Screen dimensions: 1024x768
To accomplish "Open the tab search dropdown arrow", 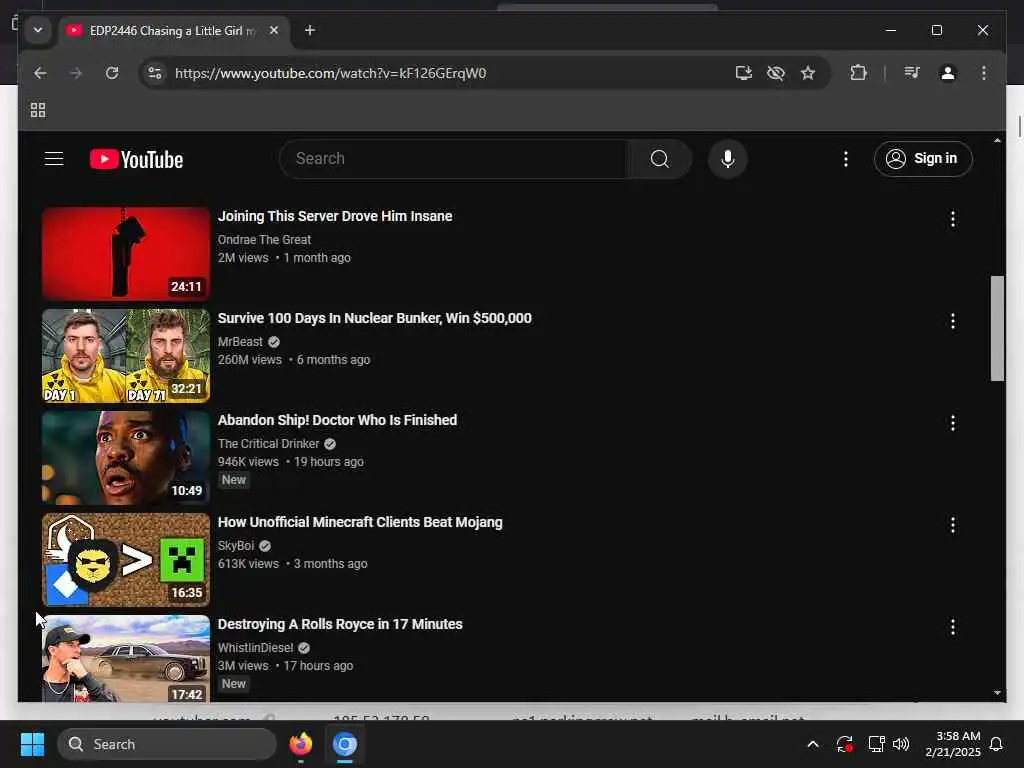I will tap(38, 30).
